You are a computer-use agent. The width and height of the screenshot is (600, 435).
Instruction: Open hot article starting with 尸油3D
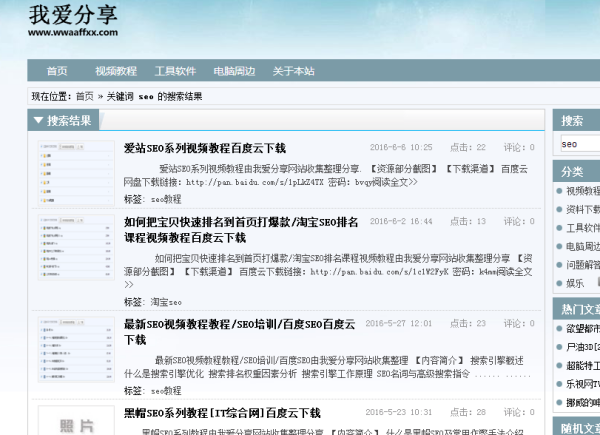pos(583,347)
